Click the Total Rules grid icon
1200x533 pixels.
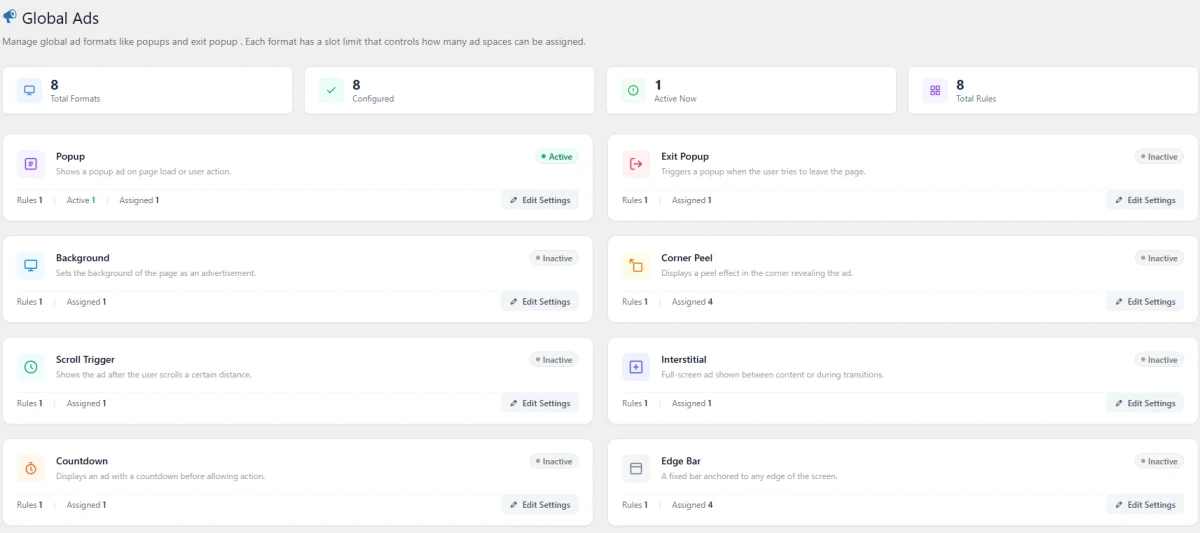pos(935,91)
